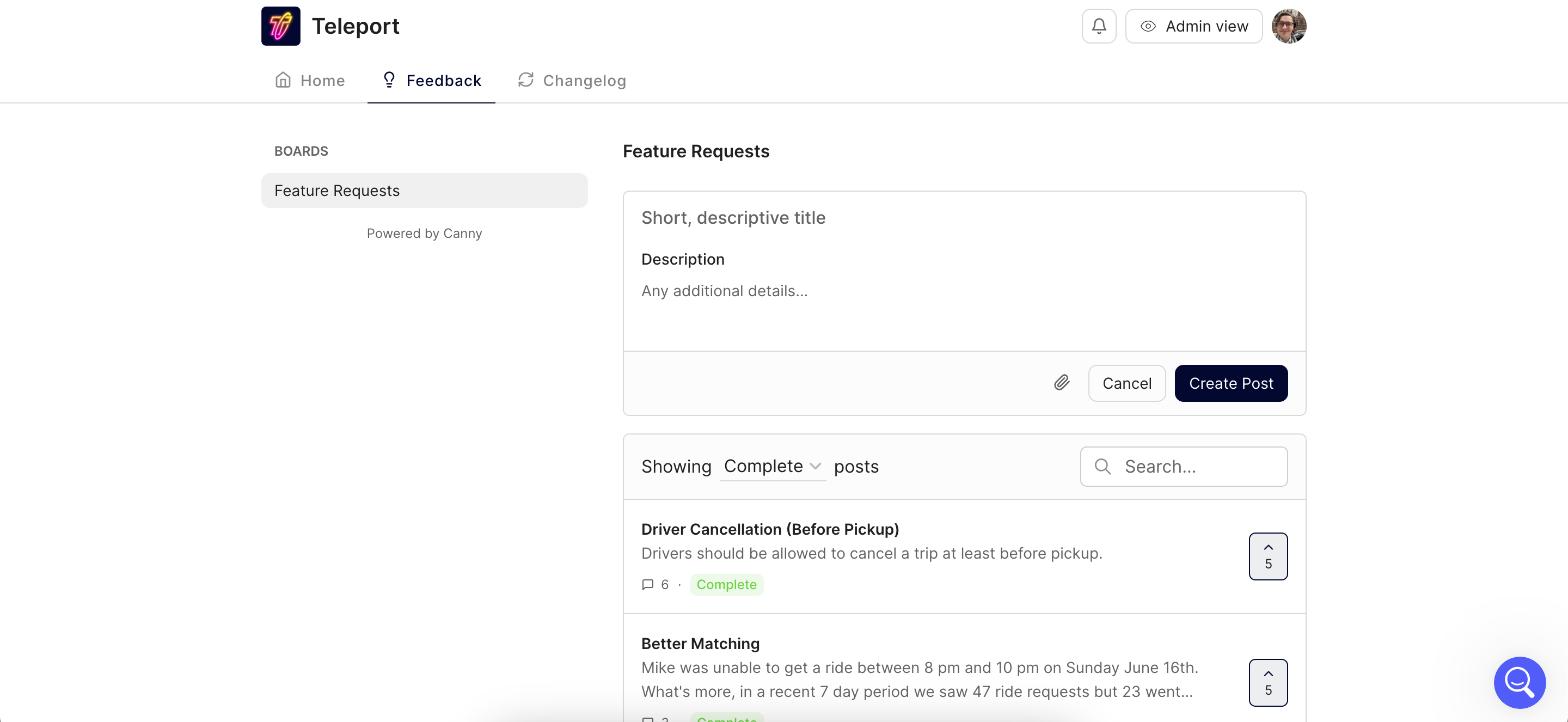
Task: Attach a file with paperclip icon
Action: point(1062,383)
